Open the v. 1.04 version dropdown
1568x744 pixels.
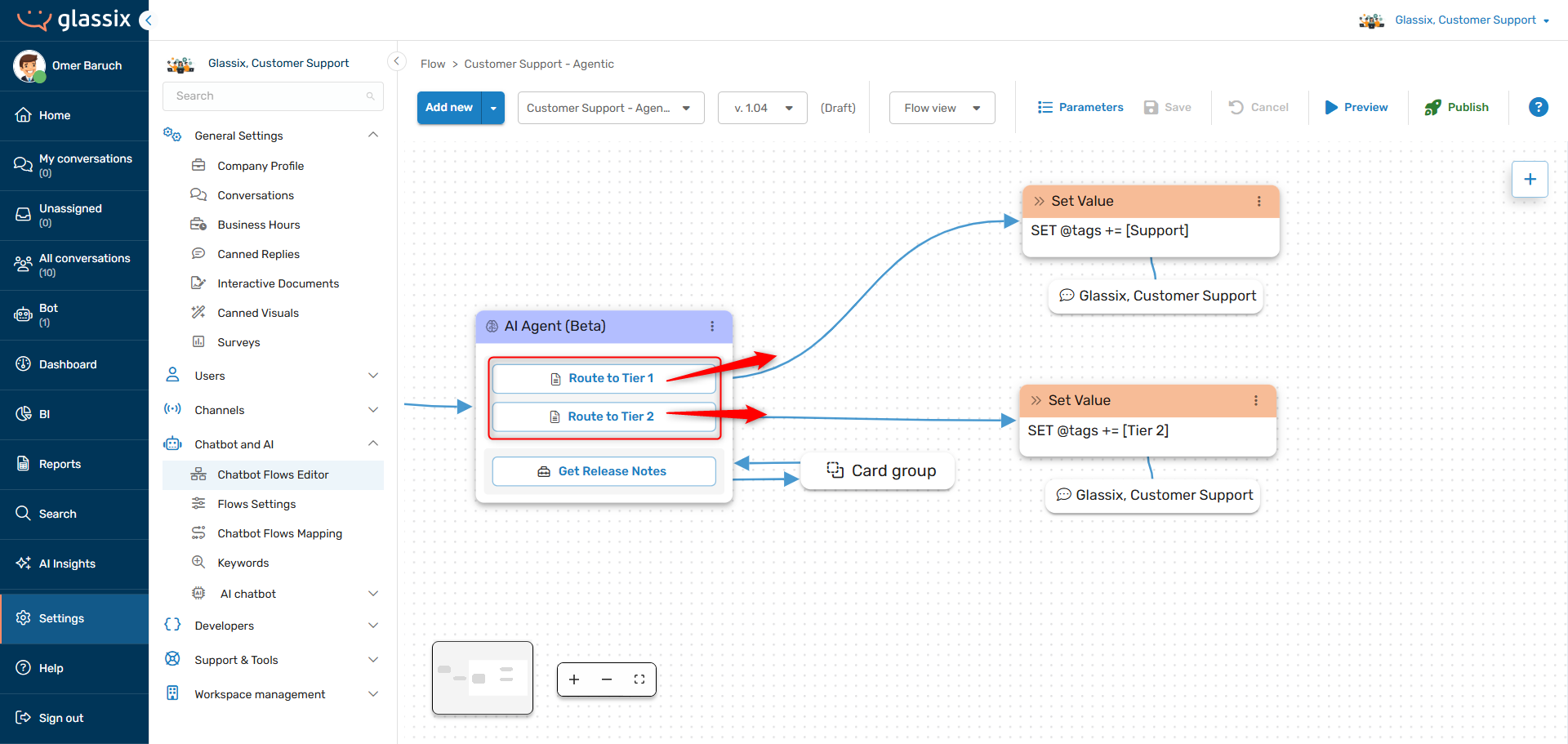[763, 108]
